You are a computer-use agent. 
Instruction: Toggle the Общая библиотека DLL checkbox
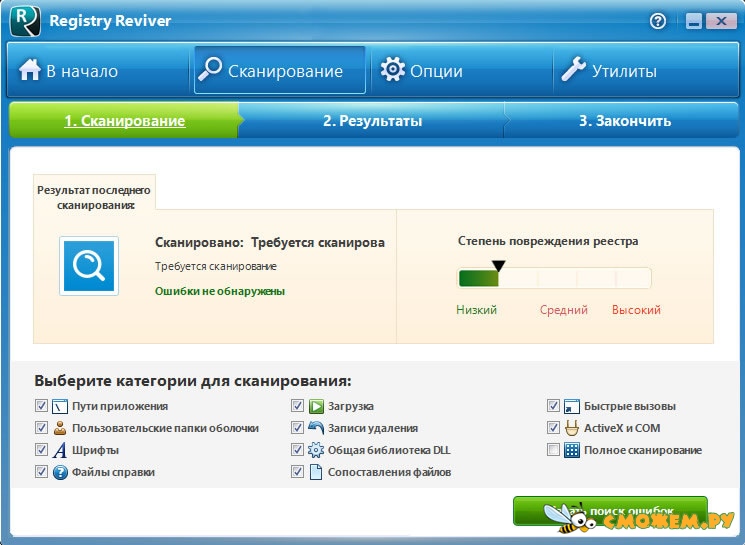(x=297, y=449)
